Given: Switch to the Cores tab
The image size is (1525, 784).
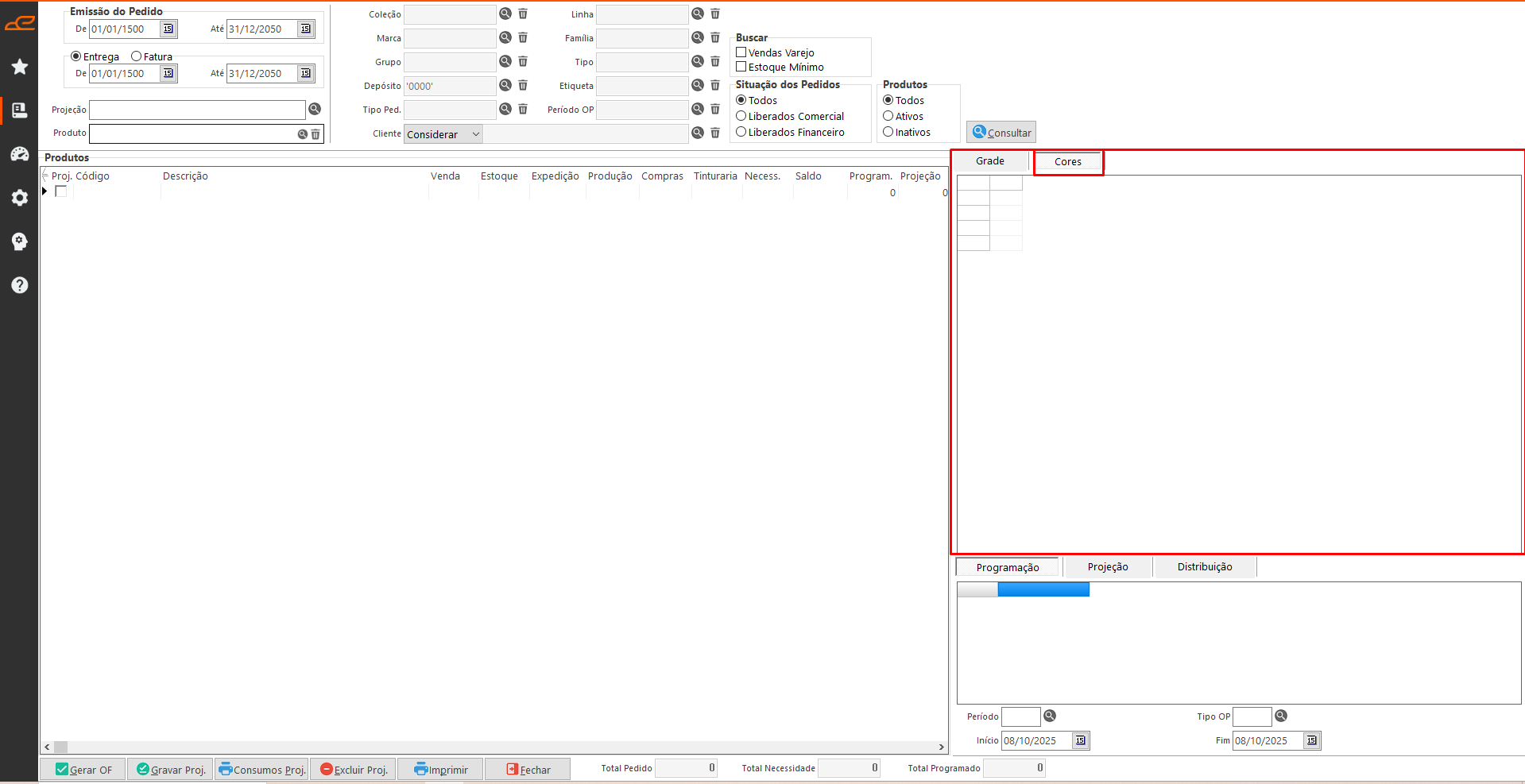Looking at the screenshot, I should click(1067, 162).
